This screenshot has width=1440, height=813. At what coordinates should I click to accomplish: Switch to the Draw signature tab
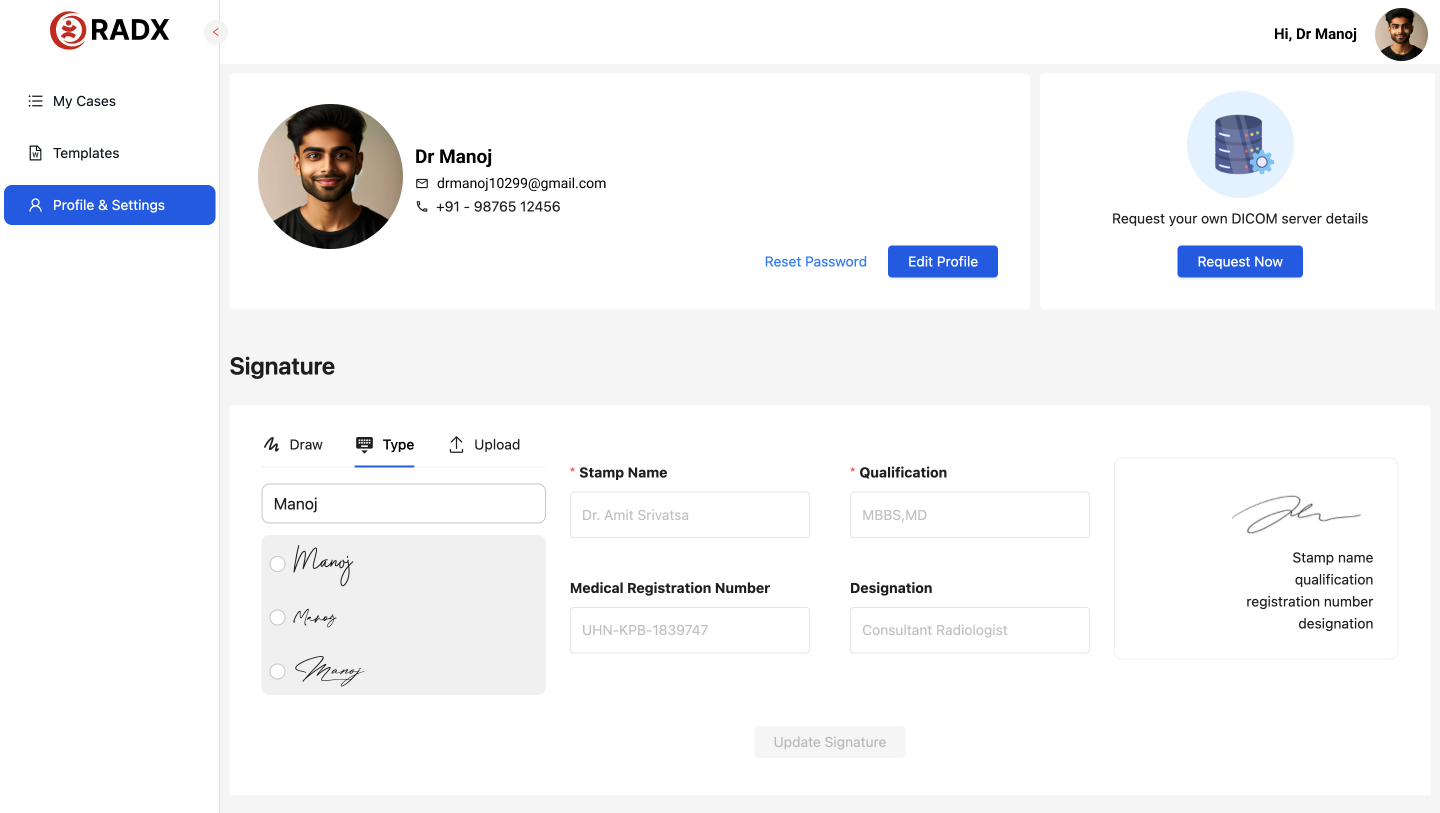pos(293,445)
